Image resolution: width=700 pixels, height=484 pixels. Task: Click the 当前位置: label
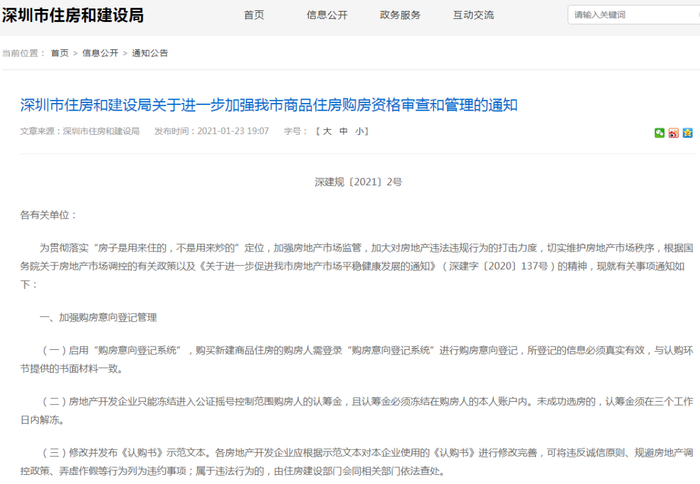pos(24,53)
